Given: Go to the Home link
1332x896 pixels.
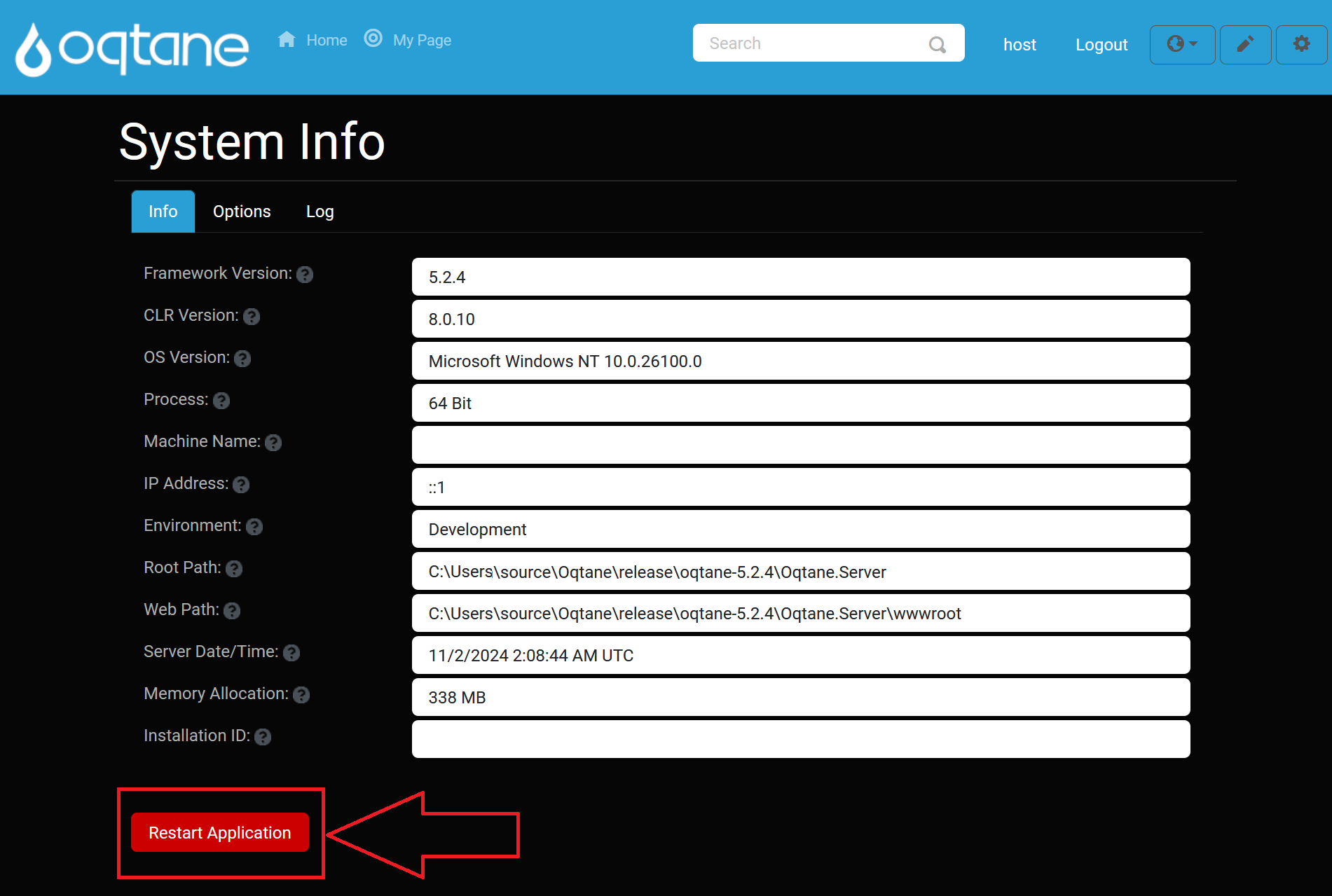Looking at the screenshot, I should click(x=327, y=41).
